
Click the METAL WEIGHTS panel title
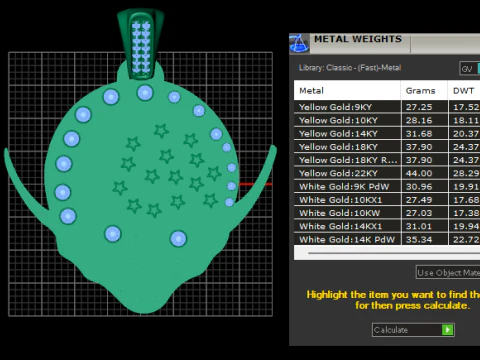click(358, 39)
